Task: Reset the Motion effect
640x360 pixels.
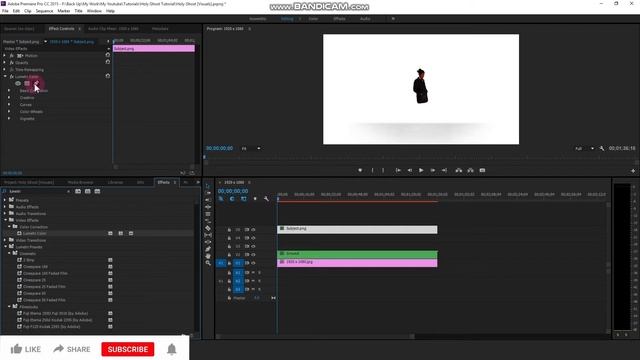Action: [108, 55]
